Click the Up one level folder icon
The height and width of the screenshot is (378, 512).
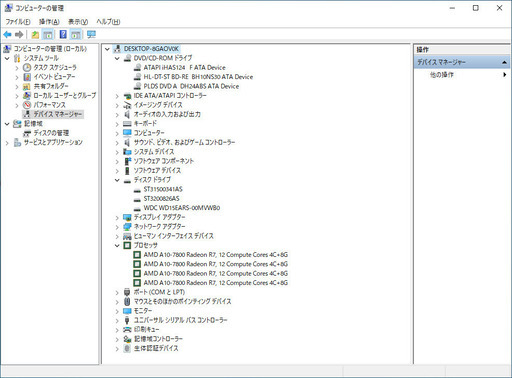(x=35, y=34)
